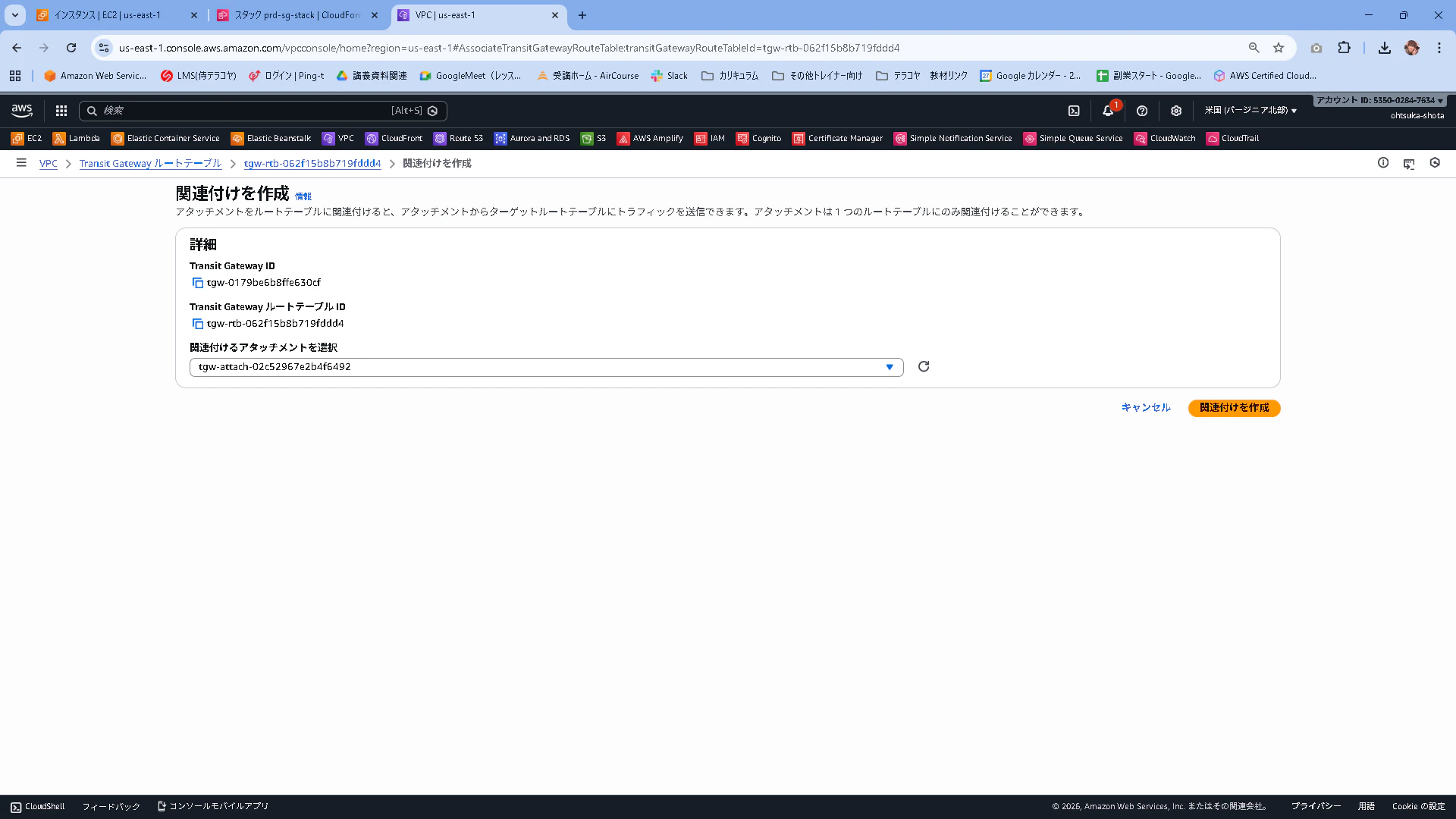This screenshot has width=1456, height=819.
Task: Go back to previous browser page
Action: point(17,48)
